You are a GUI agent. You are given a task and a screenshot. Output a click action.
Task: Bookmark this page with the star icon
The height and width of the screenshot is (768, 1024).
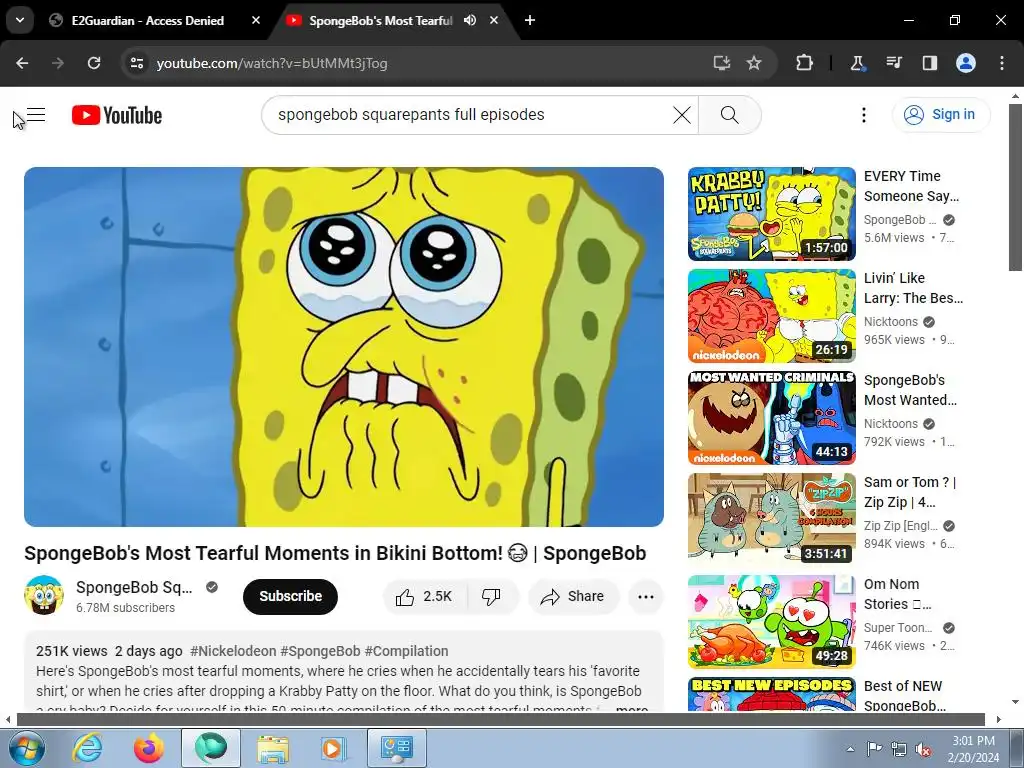point(754,63)
